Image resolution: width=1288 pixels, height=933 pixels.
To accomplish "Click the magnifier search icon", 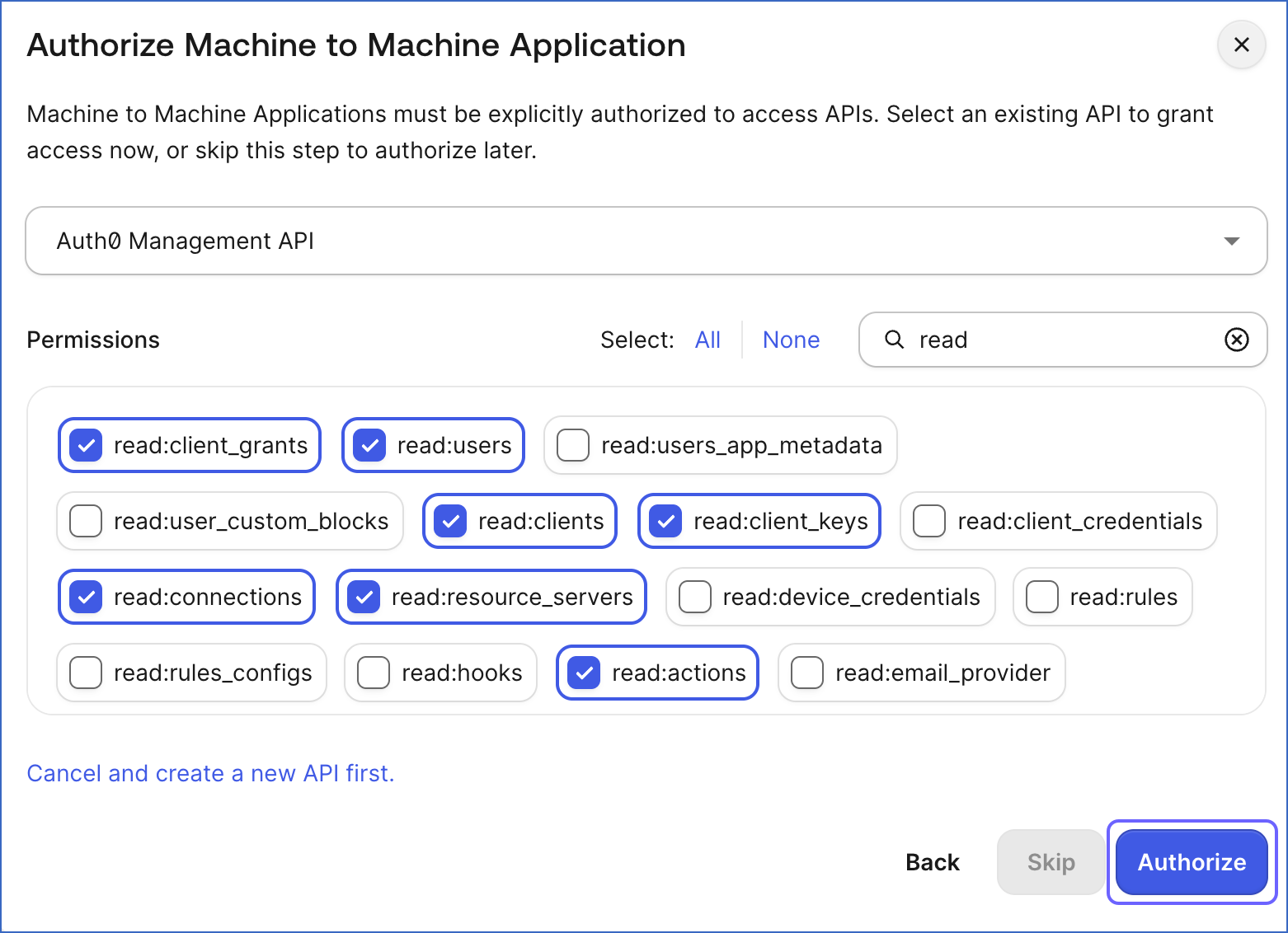I will 894,340.
